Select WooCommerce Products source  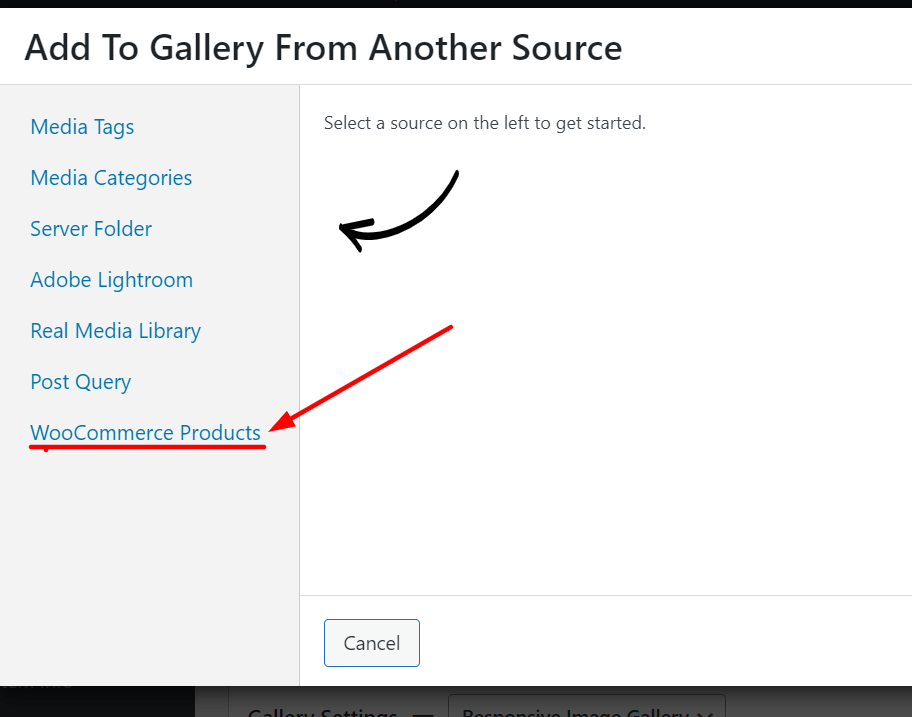tap(145, 433)
